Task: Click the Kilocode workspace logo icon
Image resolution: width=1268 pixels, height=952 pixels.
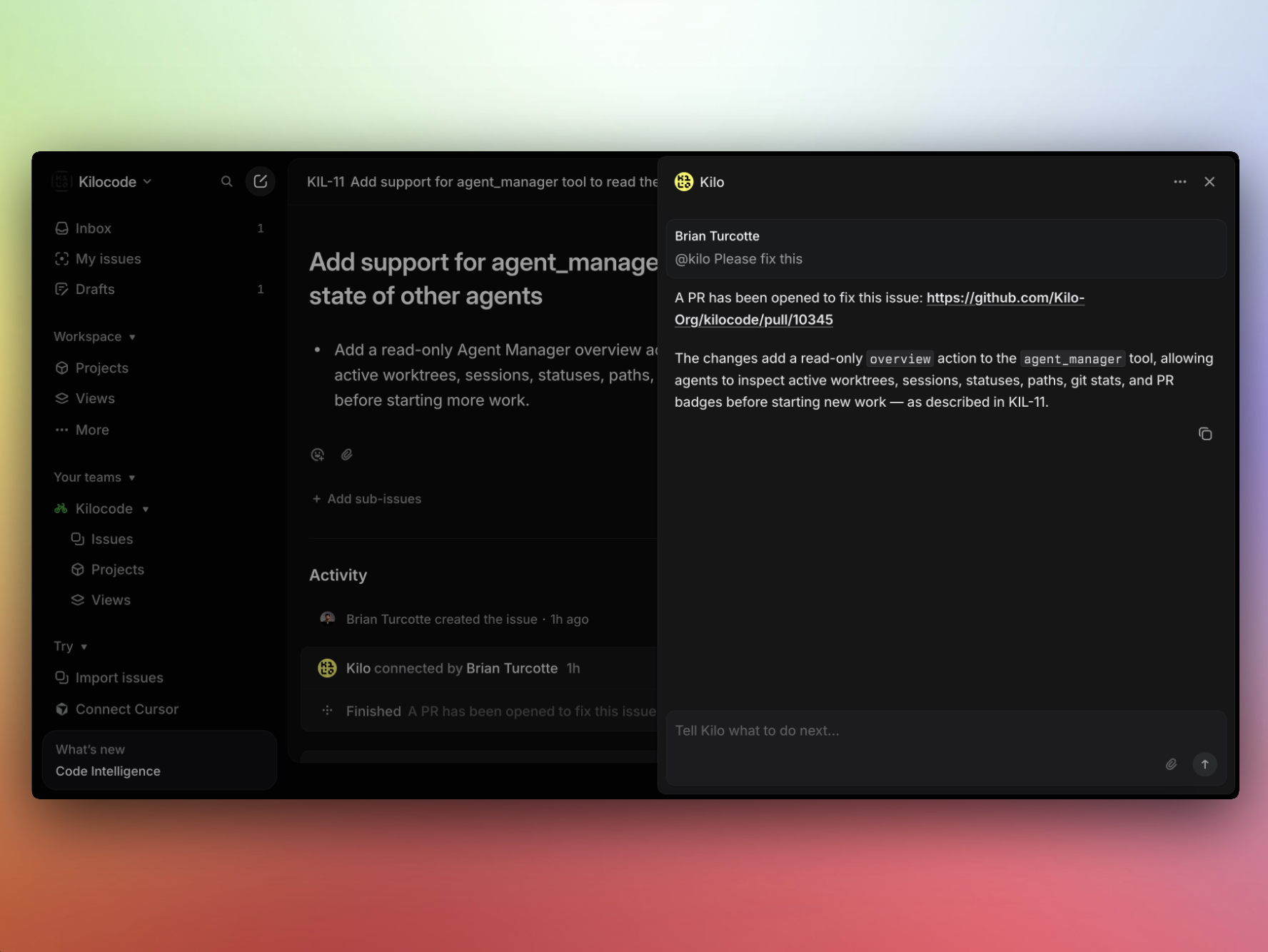Action: pyautogui.click(x=62, y=182)
